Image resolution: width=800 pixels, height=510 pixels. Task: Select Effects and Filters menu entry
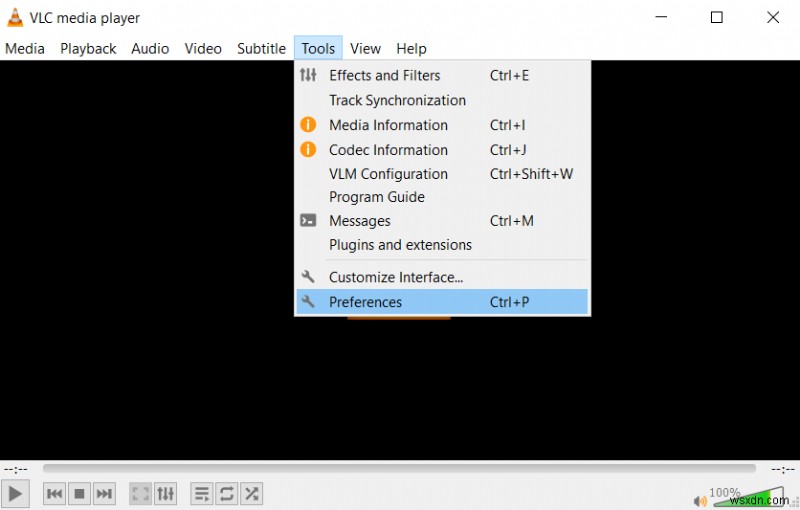click(x=442, y=75)
